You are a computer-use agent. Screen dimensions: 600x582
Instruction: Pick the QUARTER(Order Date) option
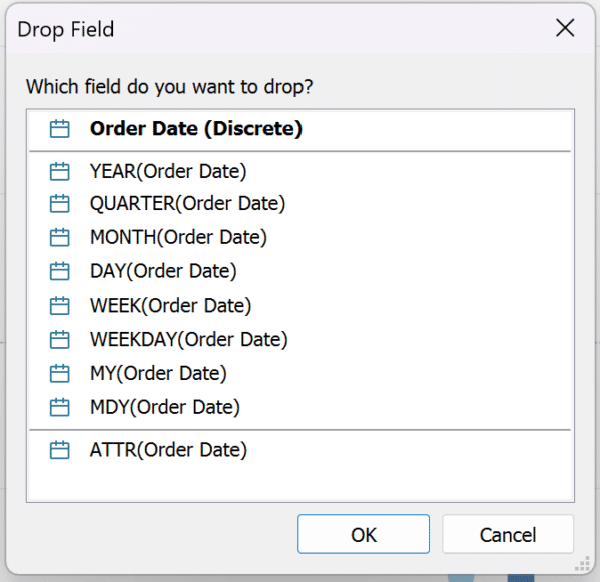[x=187, y=204]
